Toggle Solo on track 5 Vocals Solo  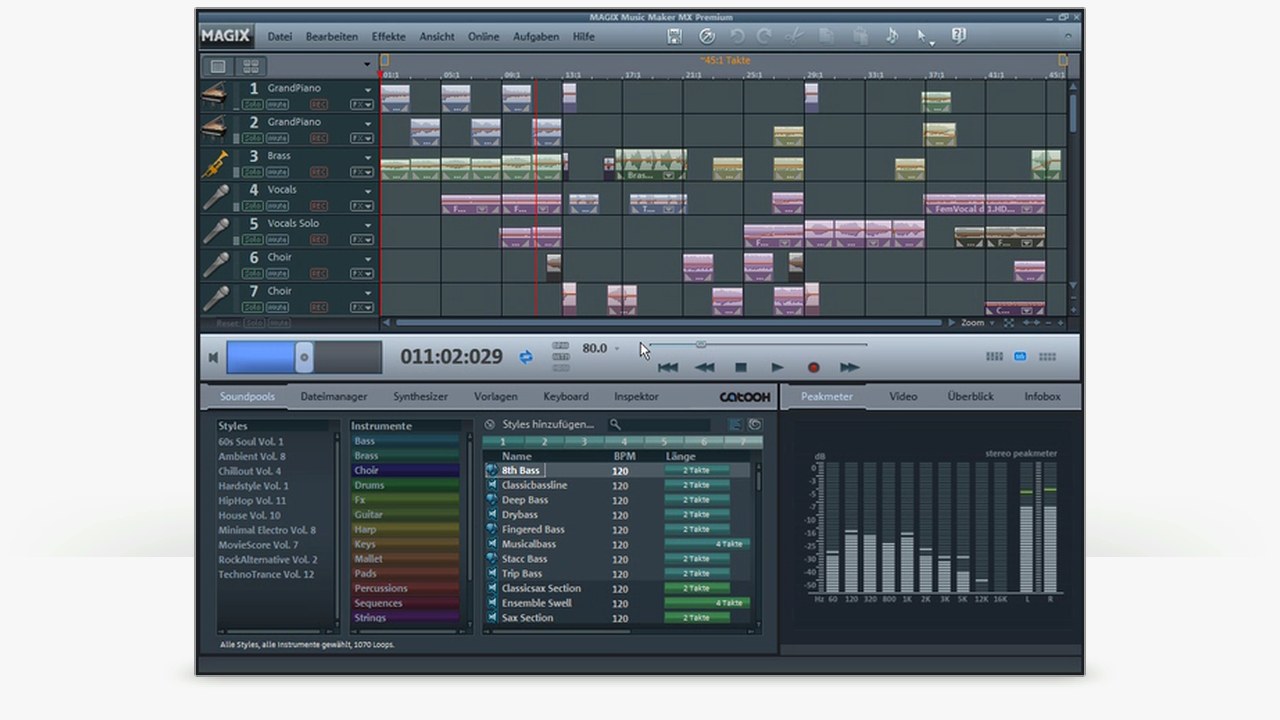pos(252,240)
